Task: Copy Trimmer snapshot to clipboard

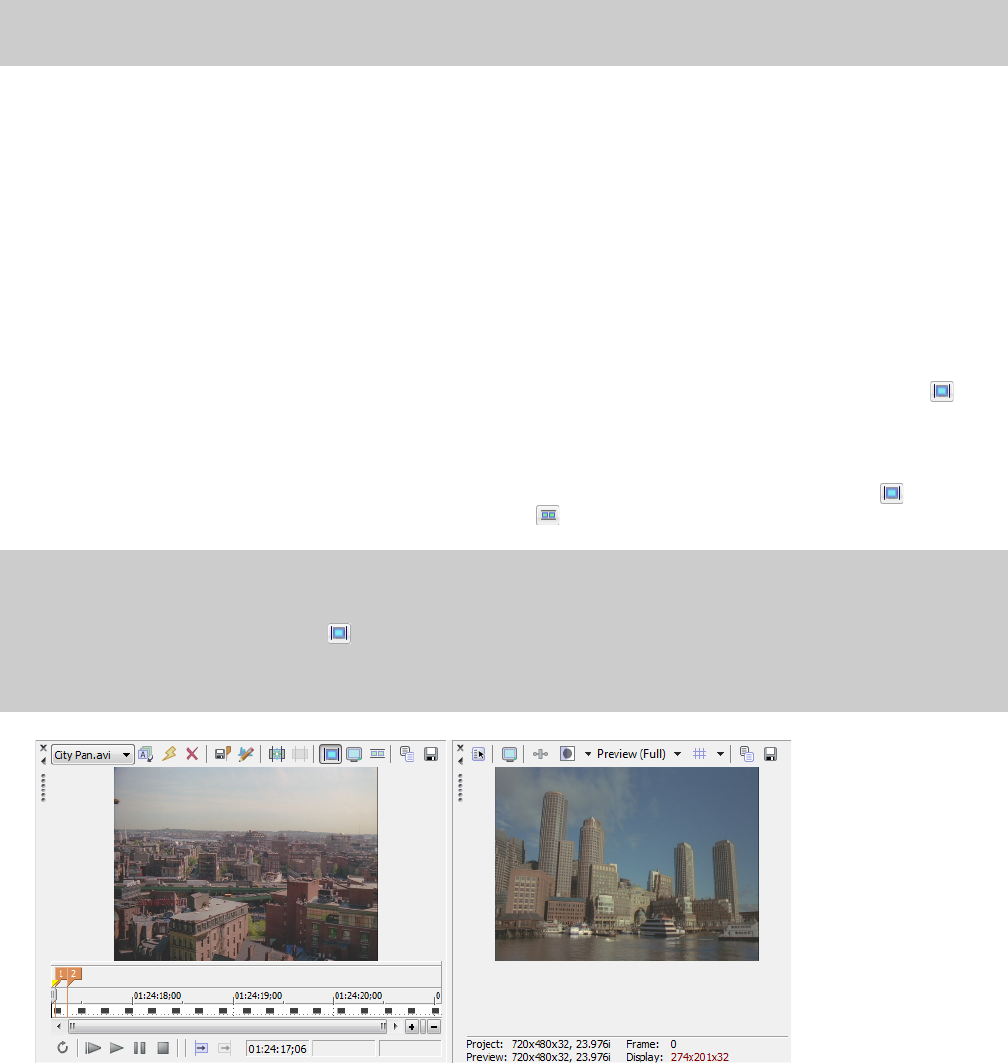Action: pos(407,754)
